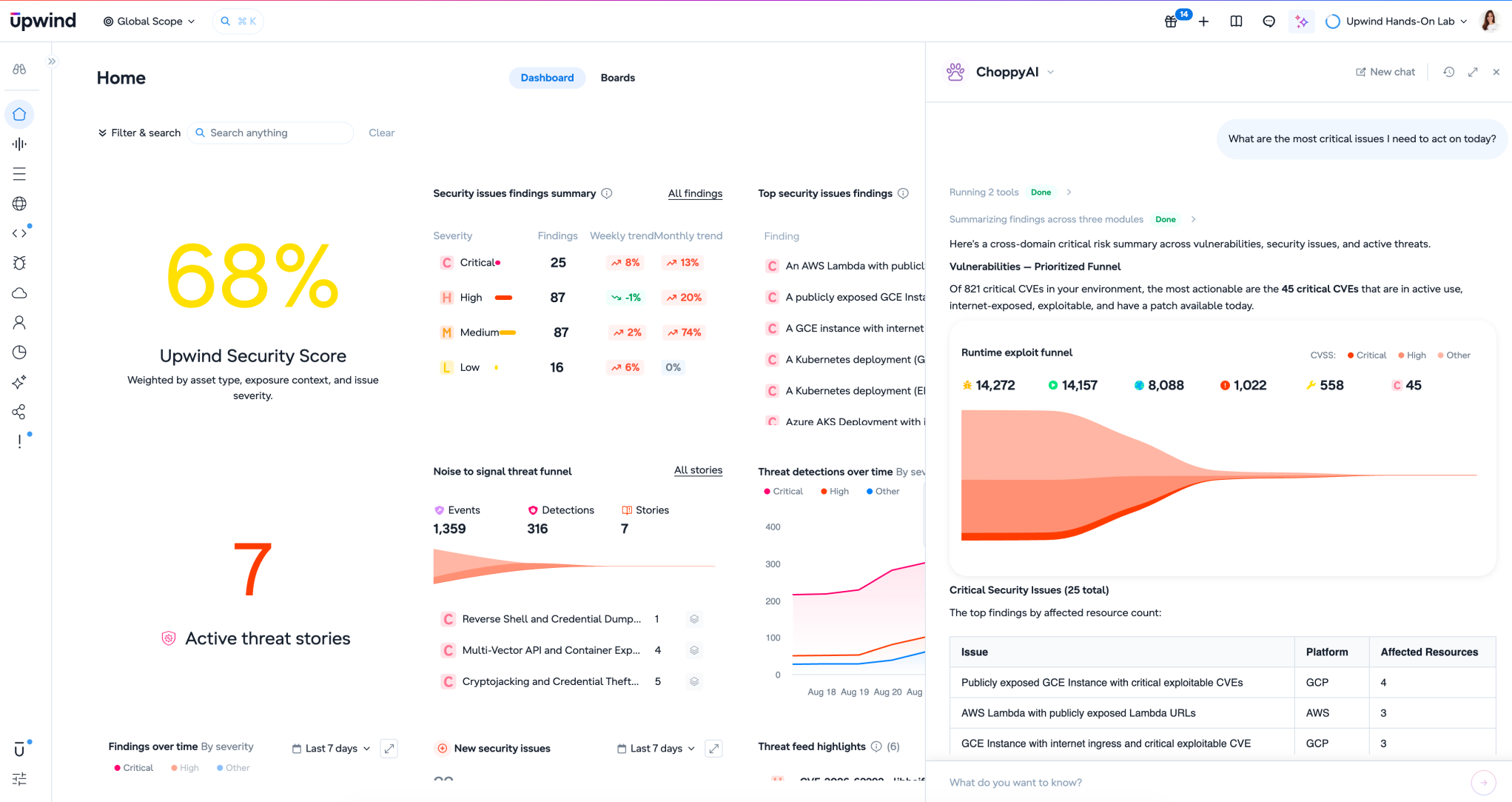Screen dimensions: 1512x802
Task: Toggle Critical legend in Threat detections chart
Action: click(x=783, y=491)
